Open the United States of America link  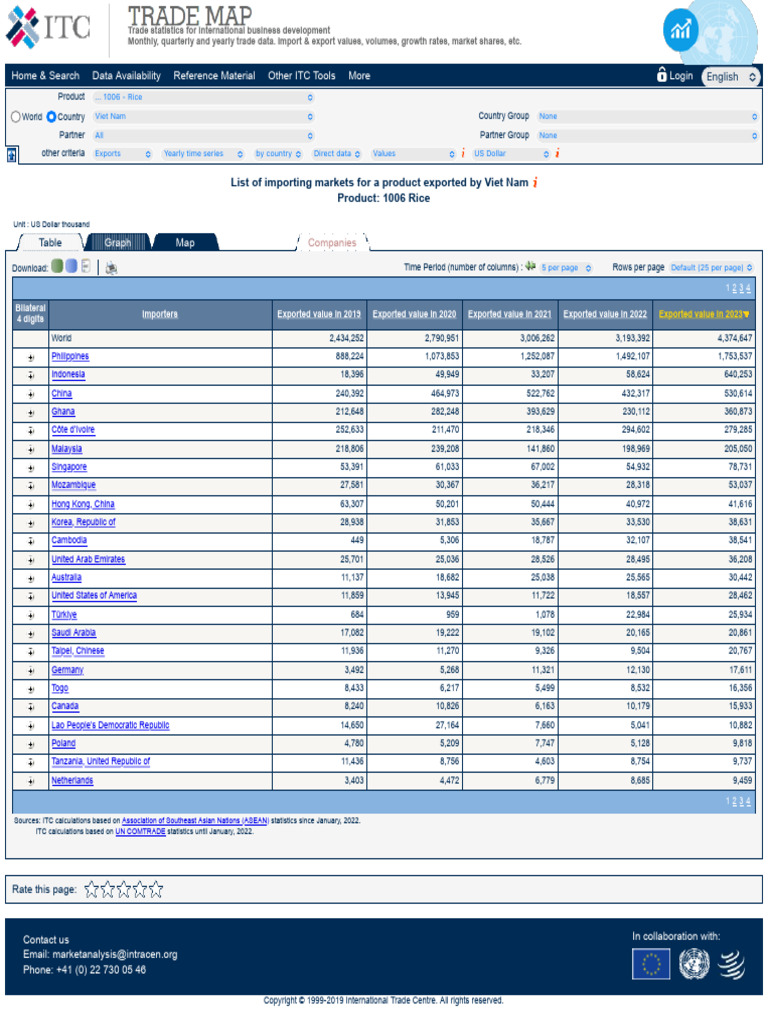[x=94, y=596]
